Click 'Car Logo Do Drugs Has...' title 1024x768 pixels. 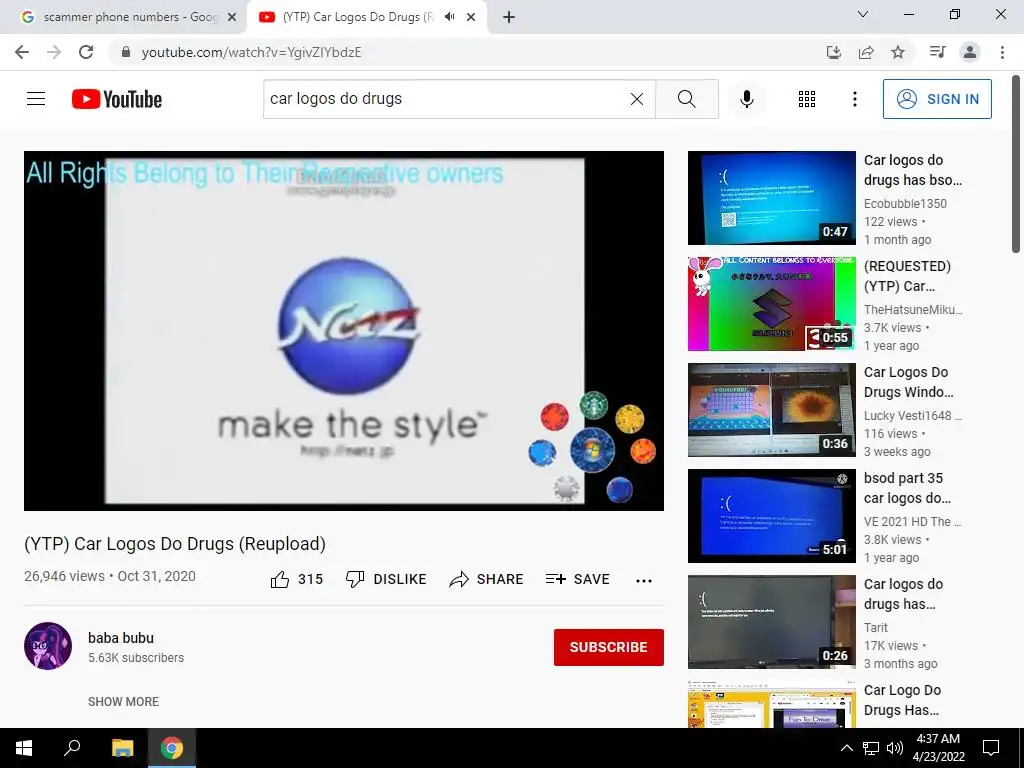pyautogui.click(x=903, y=700)
